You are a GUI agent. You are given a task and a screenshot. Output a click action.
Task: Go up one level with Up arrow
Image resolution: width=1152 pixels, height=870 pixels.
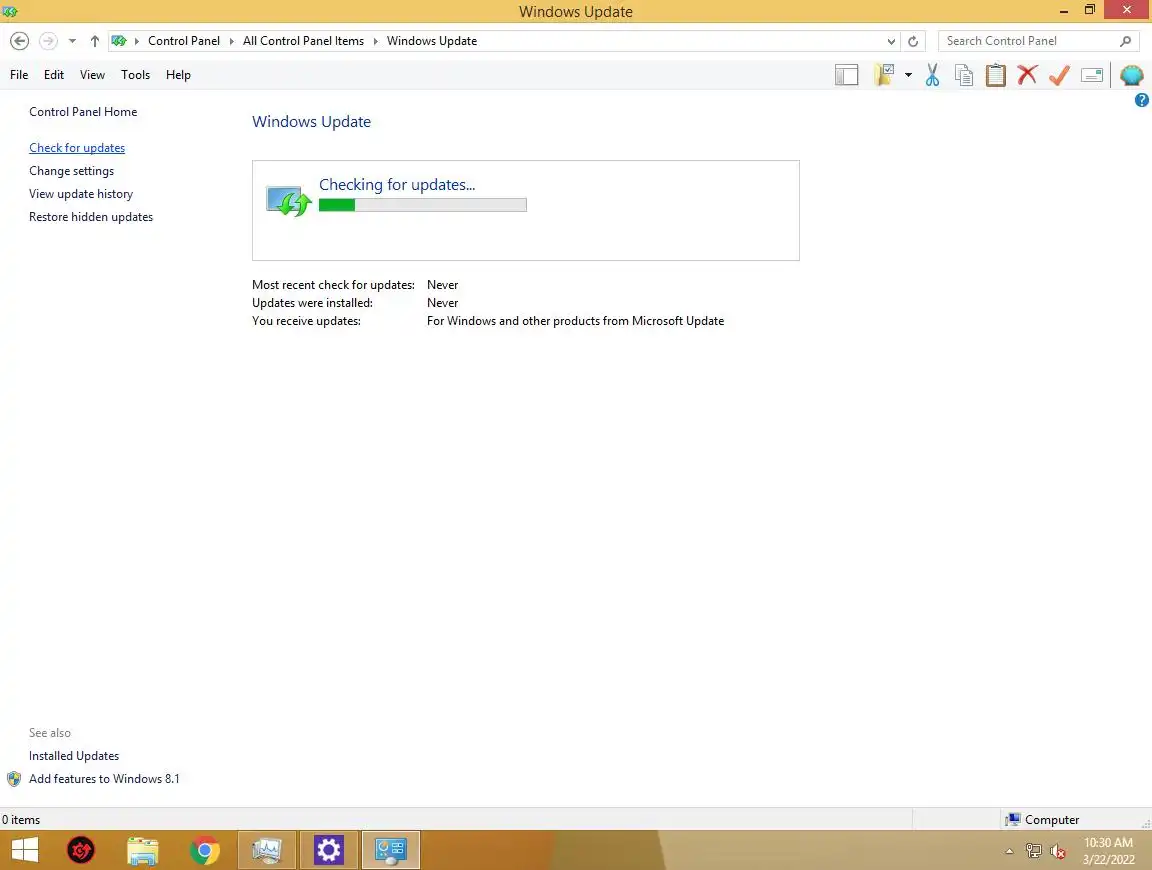click(95, 41)
